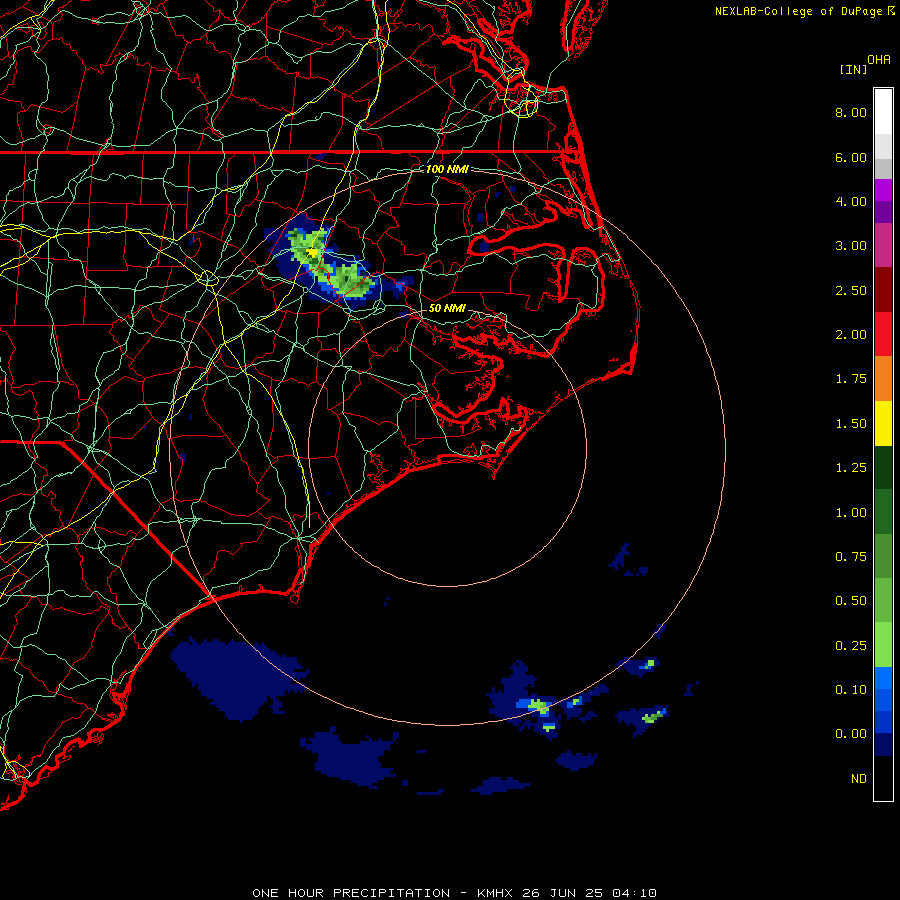Click the yellow precipitation core inland
Viewport: 900px width, 900px height.
pyautogui.click(x=312, y=251)
